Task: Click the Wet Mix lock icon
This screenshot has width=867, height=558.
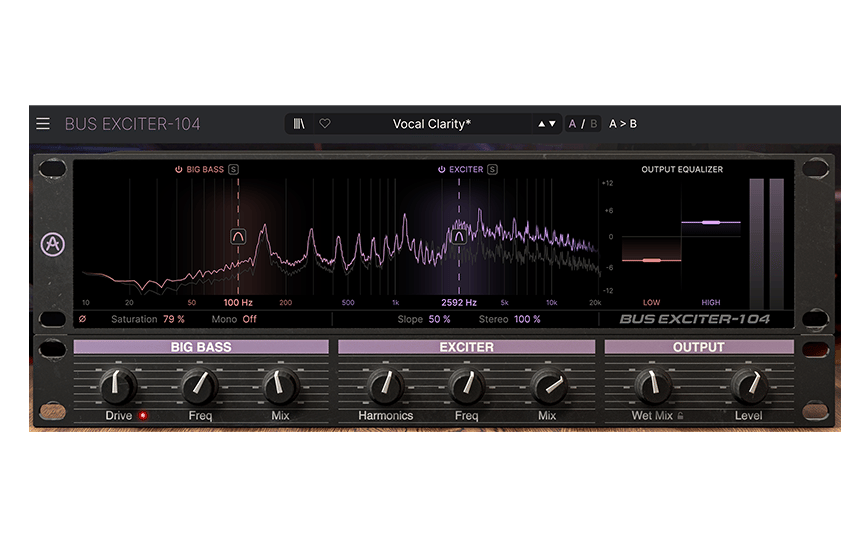Action: [x=681, y=416]
